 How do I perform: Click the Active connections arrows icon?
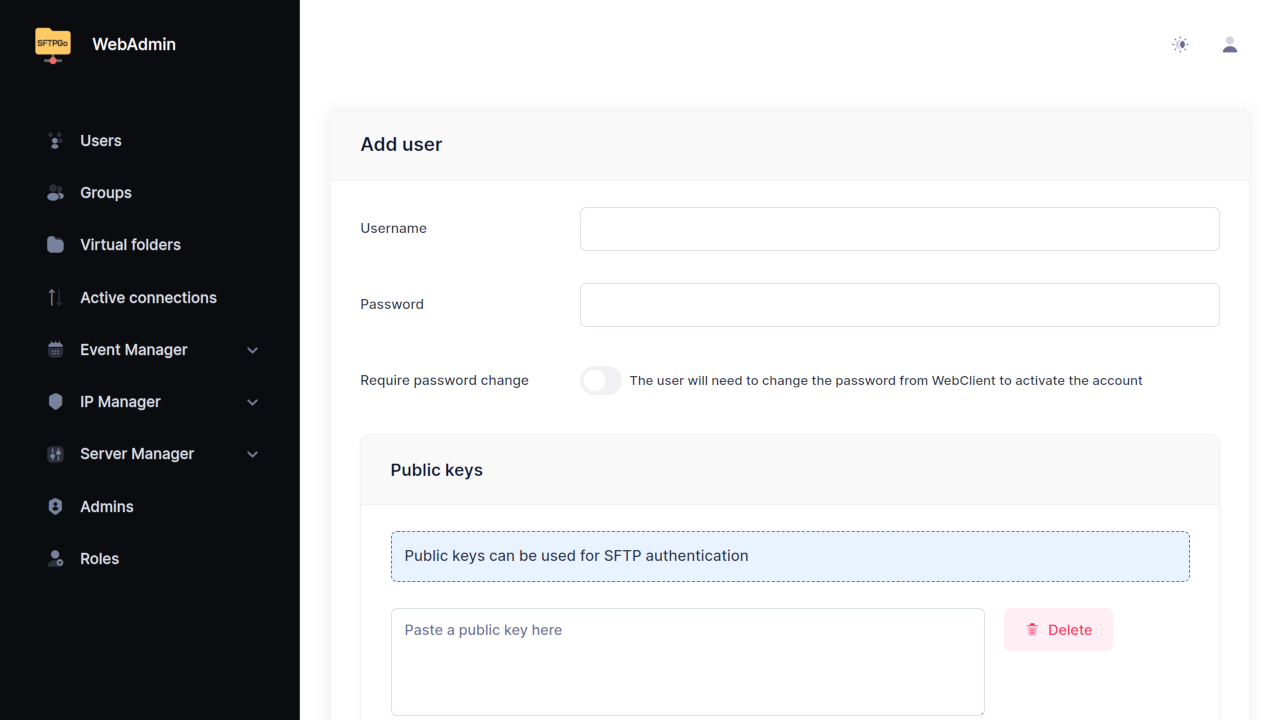pyautogui.click(x=56, y=298)
